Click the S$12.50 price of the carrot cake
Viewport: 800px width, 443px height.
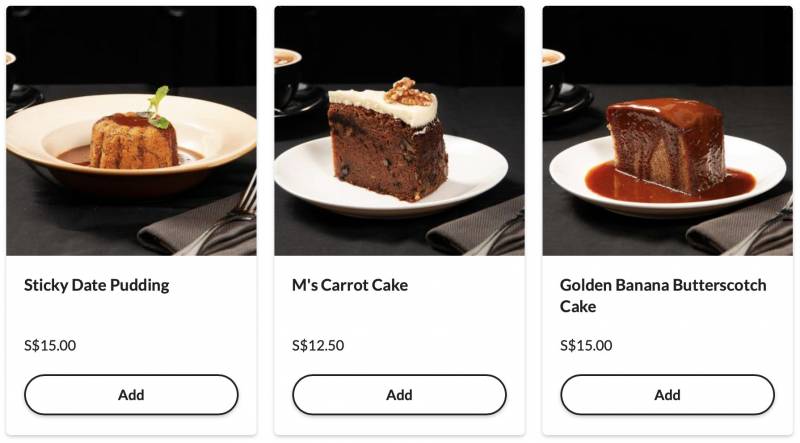pos(318,346)
